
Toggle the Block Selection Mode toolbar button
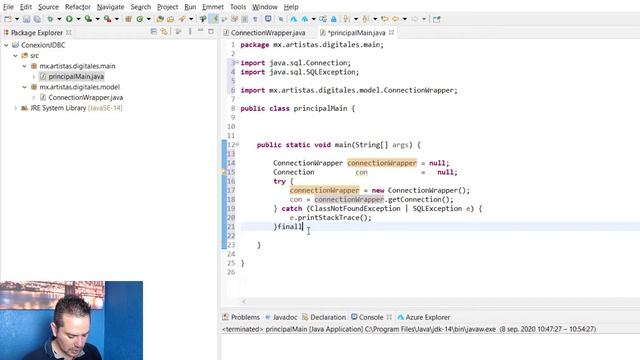pyautogui.click(x=244, y=19)
